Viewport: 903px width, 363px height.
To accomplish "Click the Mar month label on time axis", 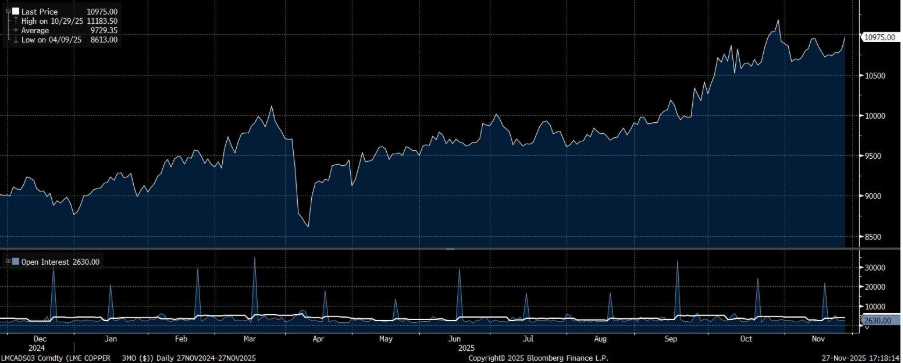I will point(250,339).
